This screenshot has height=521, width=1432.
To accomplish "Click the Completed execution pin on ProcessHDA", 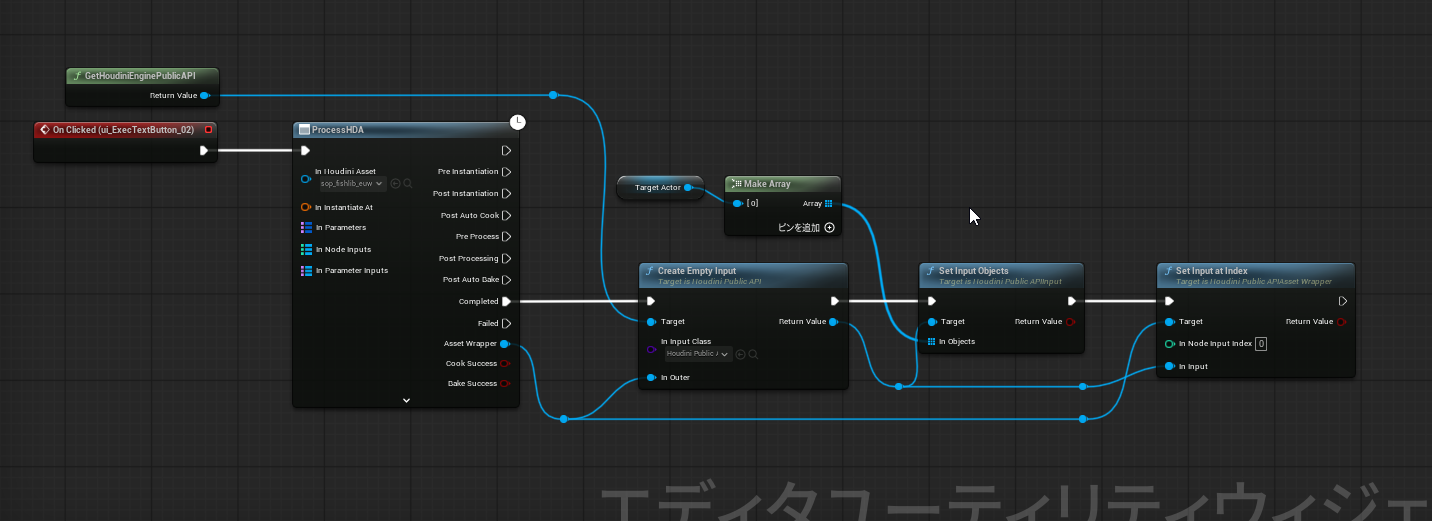I will (506, 301).
